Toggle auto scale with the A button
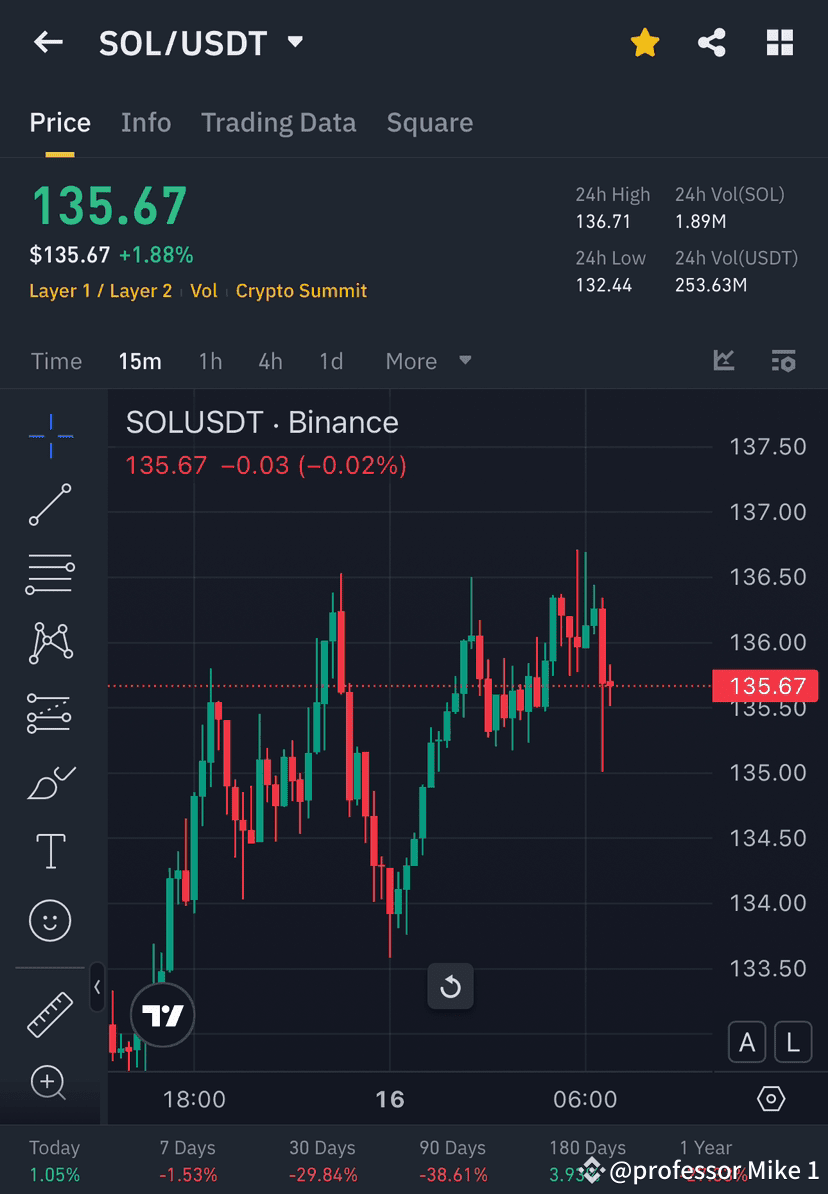The height and width of the screenshot is (1194, 828). click(747, 1042)
